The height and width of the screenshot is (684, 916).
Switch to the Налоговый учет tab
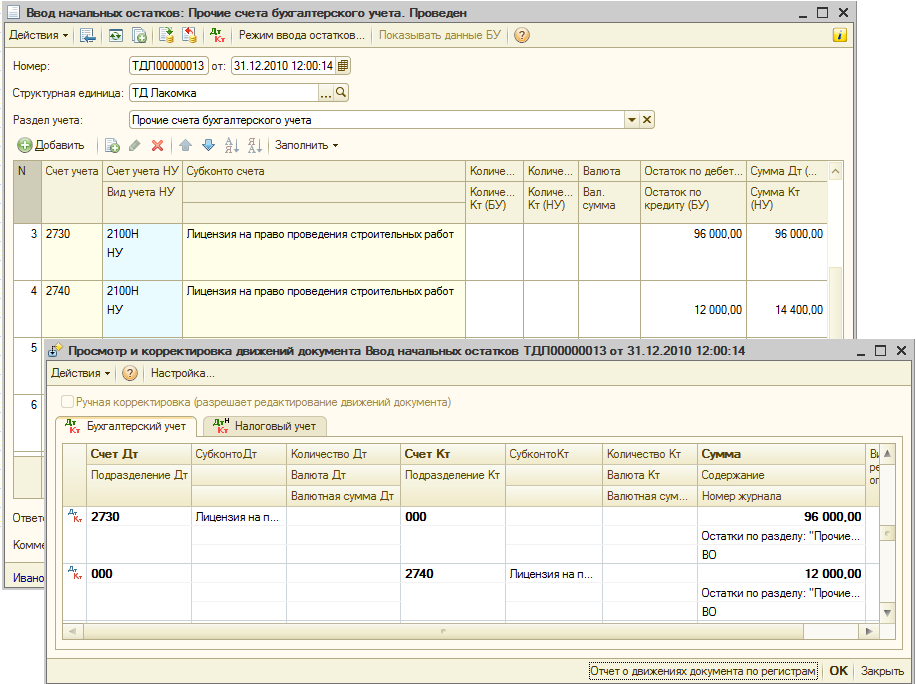pos(266,426)
